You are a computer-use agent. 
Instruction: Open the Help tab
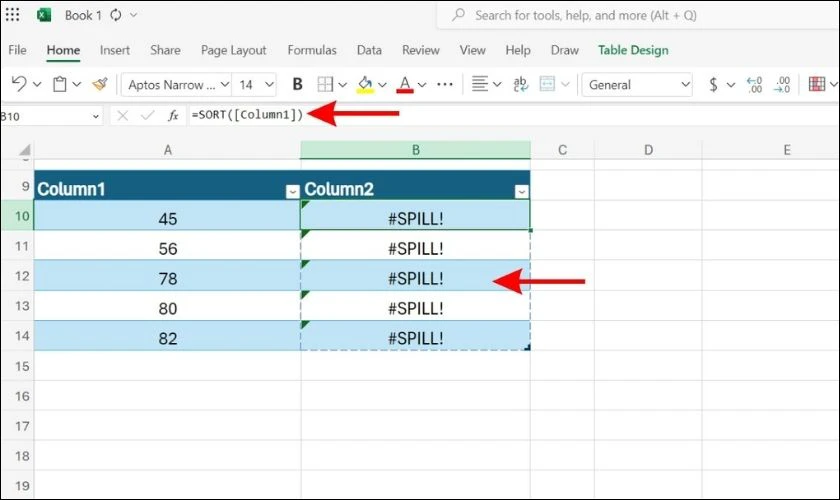click(518, 50)
